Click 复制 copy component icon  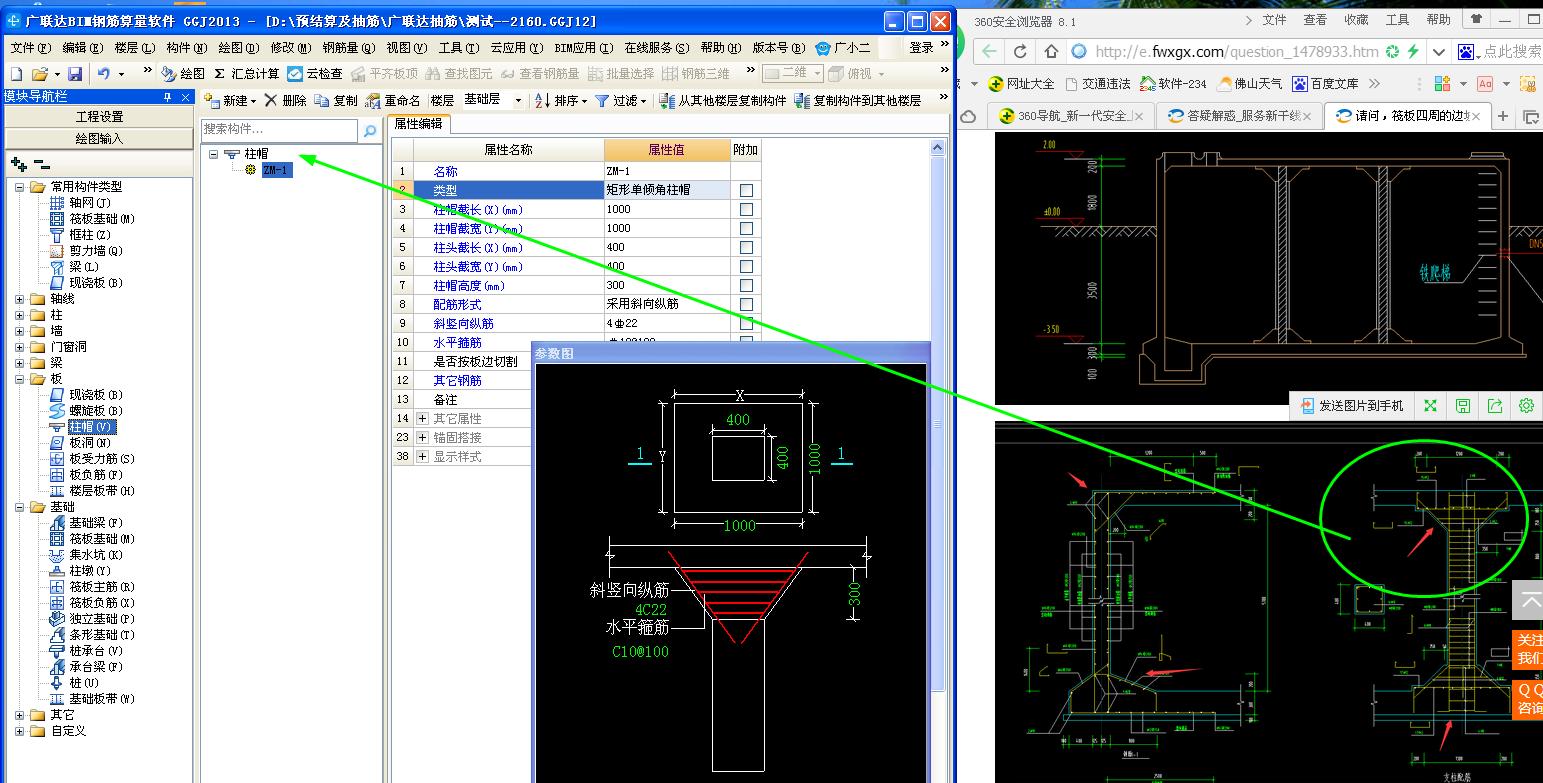coord(336,101)
